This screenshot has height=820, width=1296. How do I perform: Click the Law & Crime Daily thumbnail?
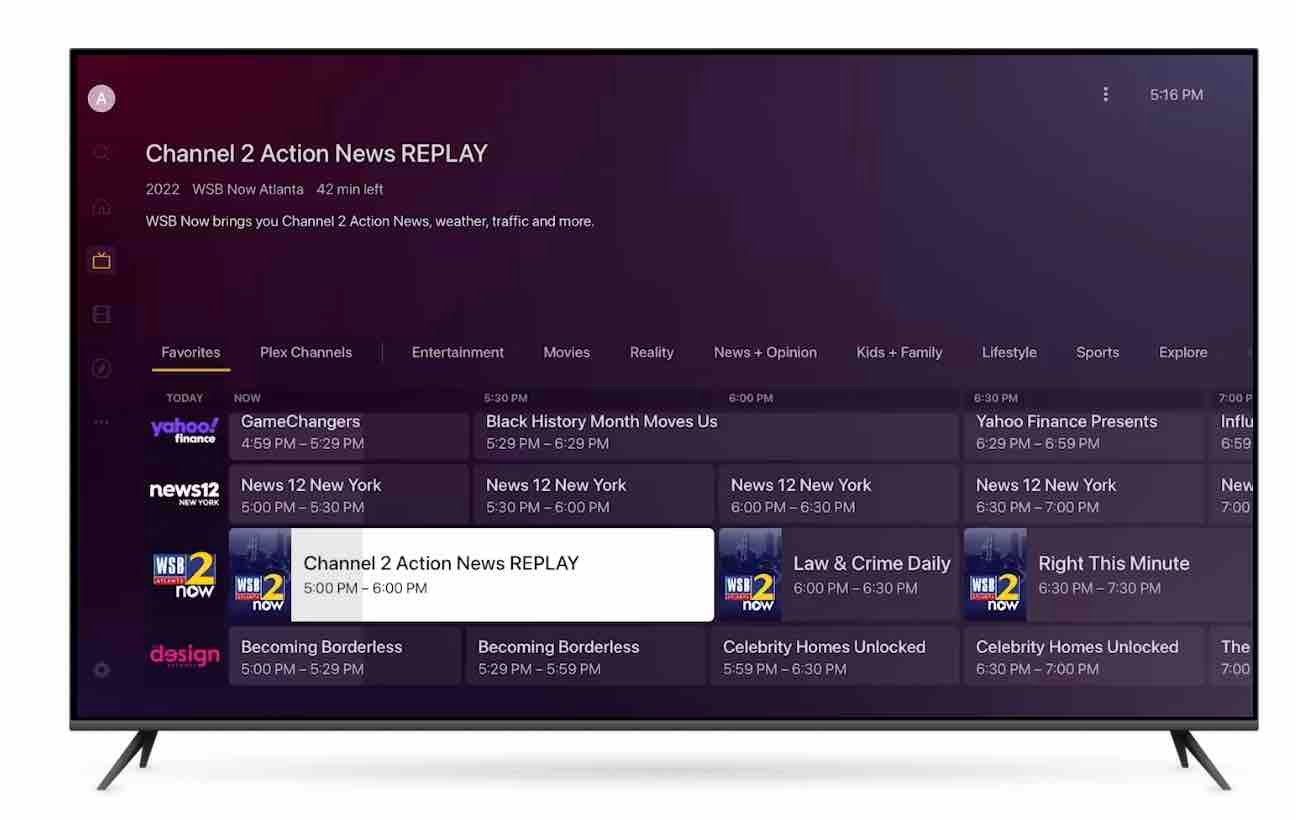(x=750, y=575)
